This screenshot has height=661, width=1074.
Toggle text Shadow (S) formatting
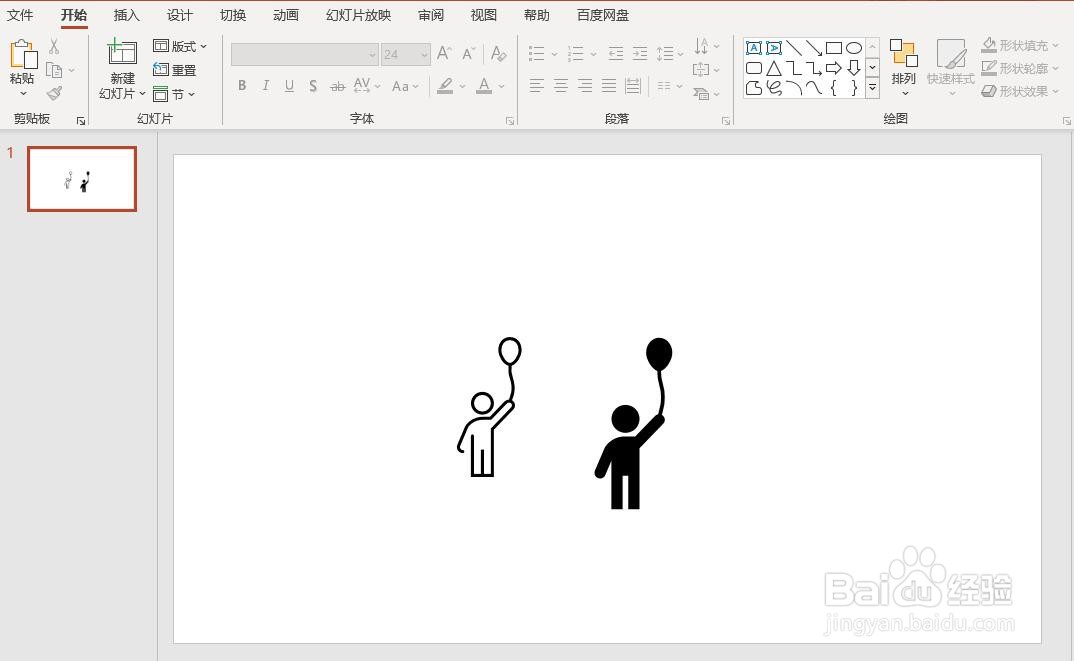(x=313, y=86)
